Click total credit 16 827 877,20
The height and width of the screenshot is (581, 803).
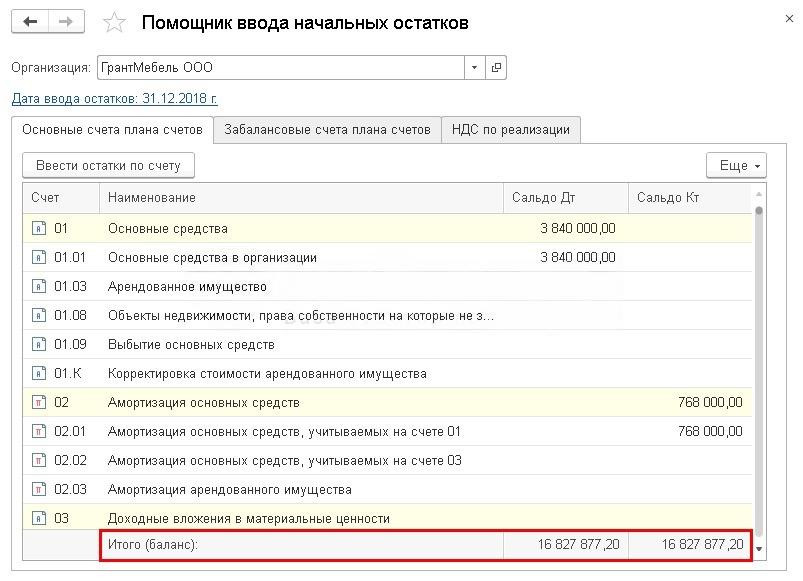[702, 544]
